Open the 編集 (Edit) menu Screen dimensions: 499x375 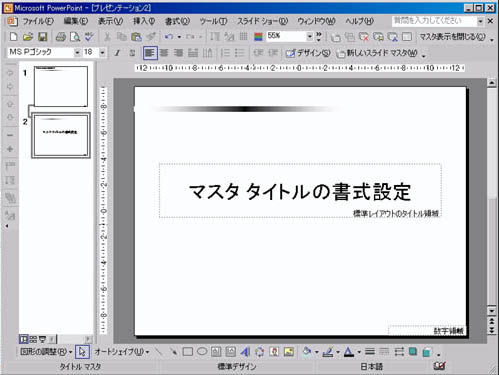[76, 21]
